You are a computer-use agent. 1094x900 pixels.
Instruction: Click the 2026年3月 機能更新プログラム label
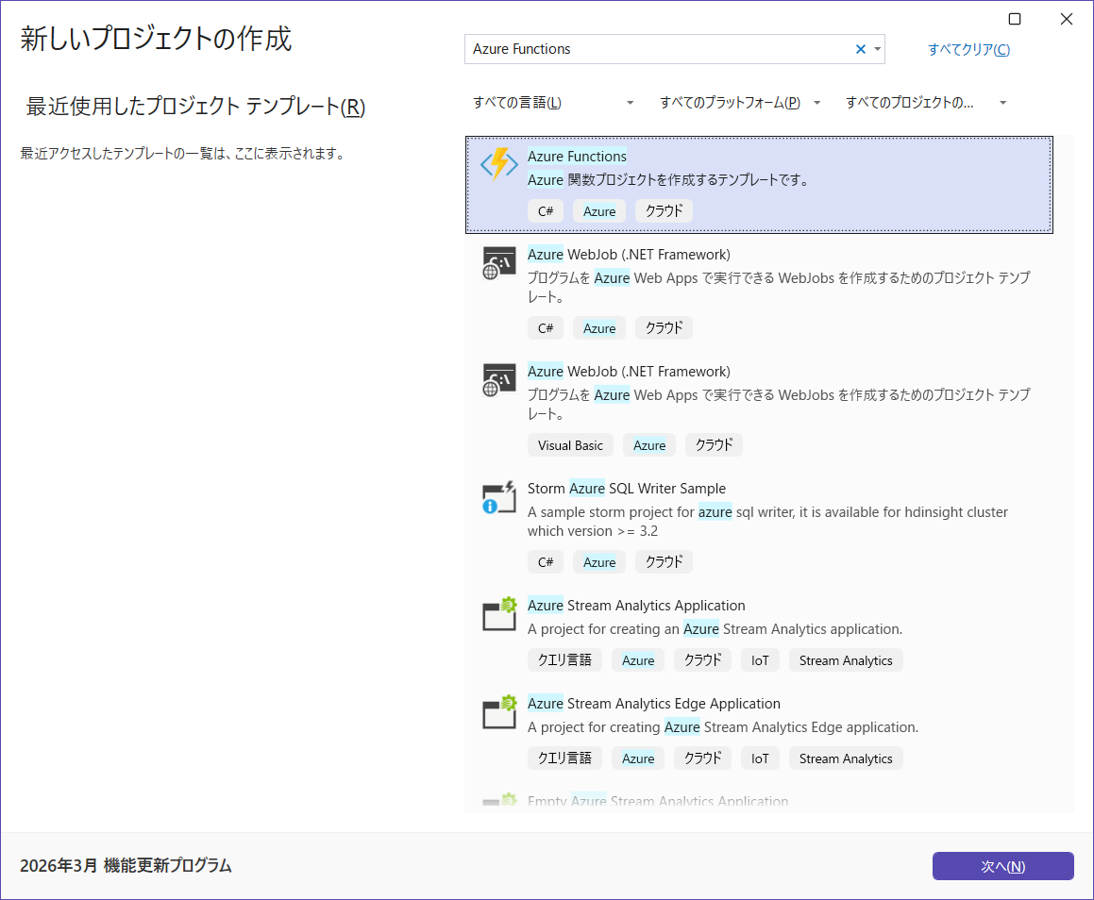pyautogui.click(x=126, y=866)
